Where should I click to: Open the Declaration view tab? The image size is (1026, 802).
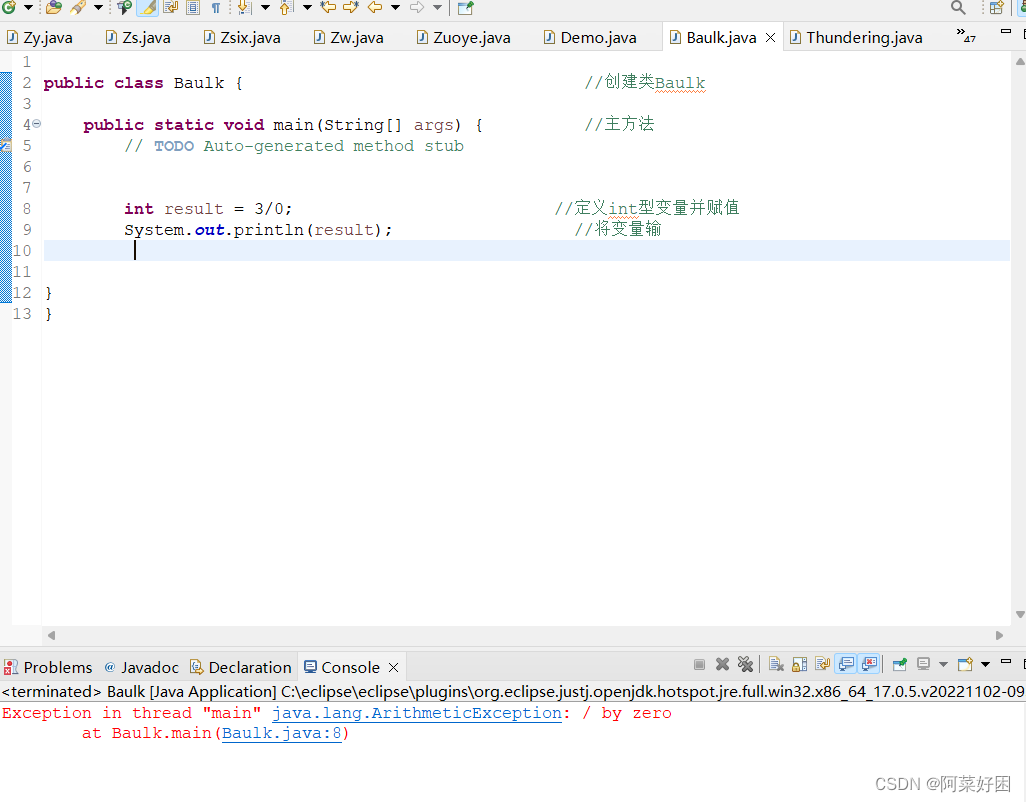241,667
